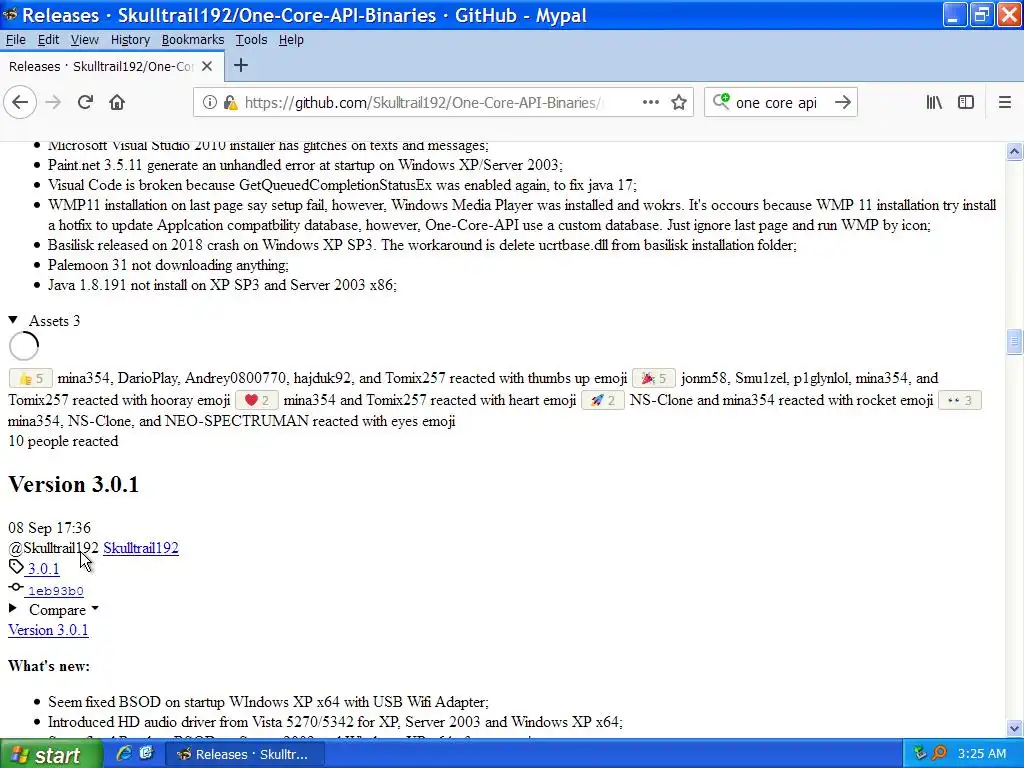Toggle the rocket reaction button

(x=603, y=400)
